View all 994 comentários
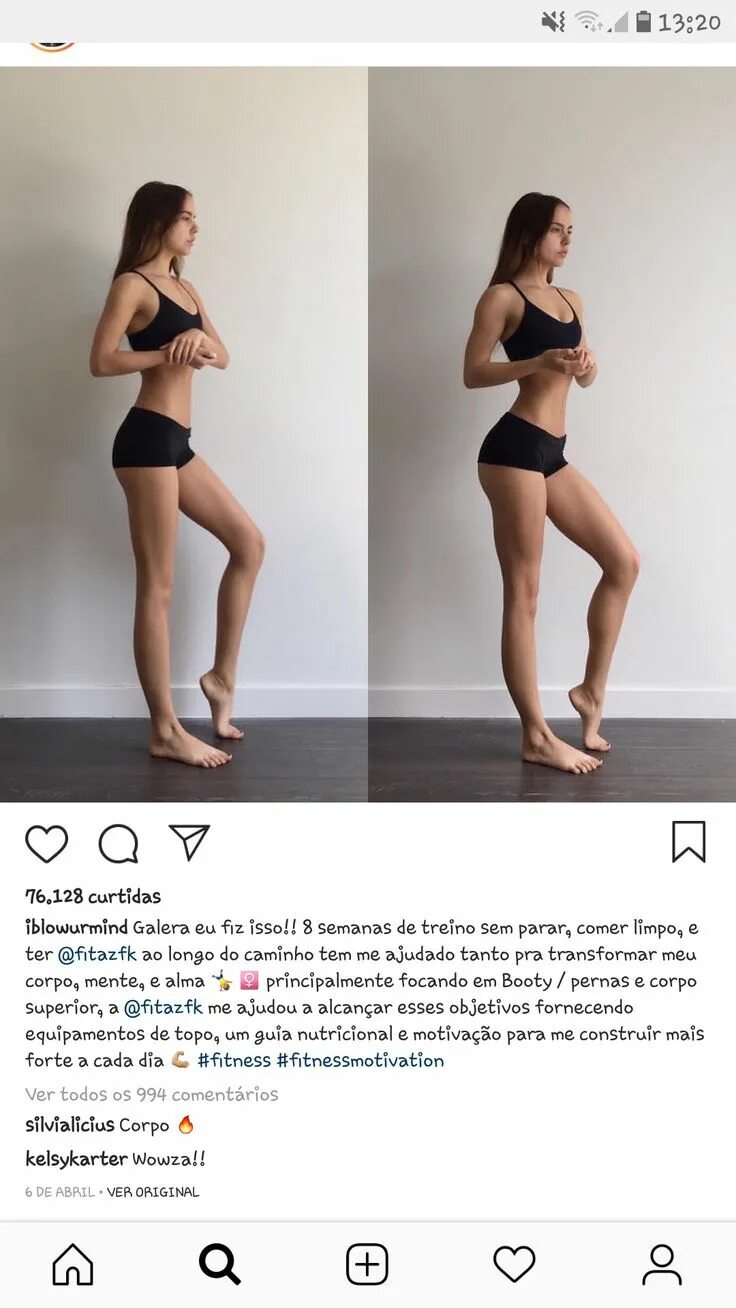This screenshot has height=1308, width=736. click(152, 1094)
